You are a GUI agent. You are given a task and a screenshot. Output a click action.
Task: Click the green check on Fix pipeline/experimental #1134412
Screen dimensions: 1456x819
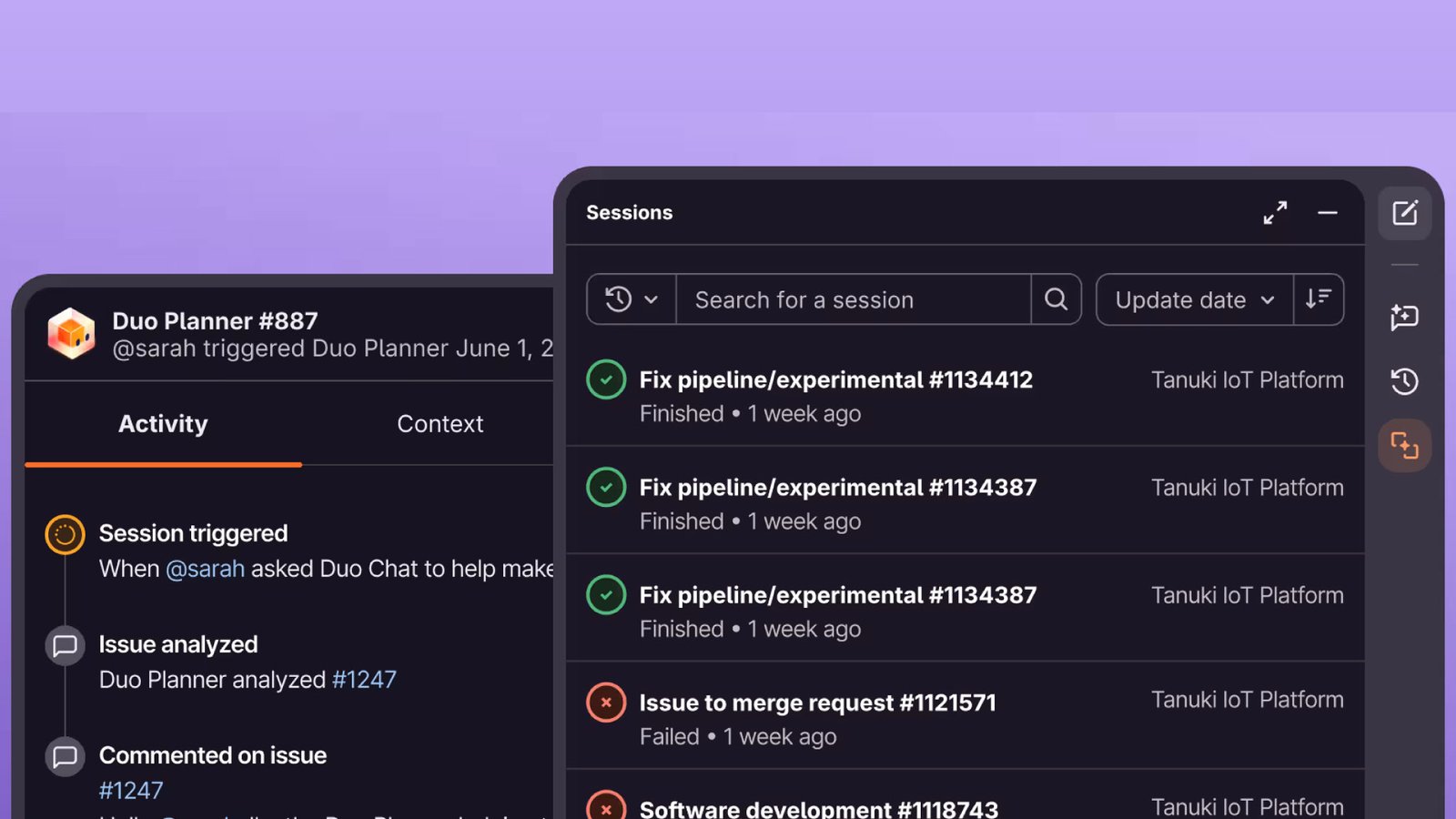pos(606,379)
